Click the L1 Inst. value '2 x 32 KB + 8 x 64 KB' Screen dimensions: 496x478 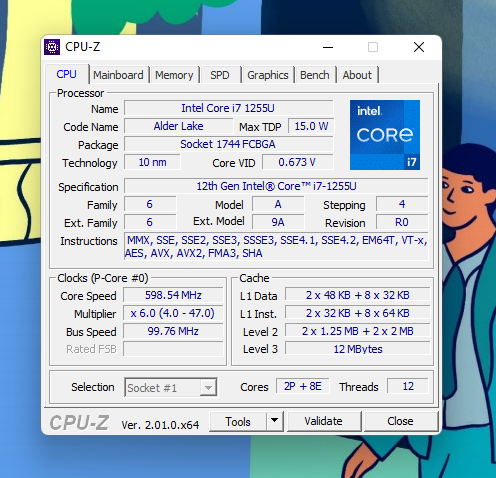(x=358, y=313)
